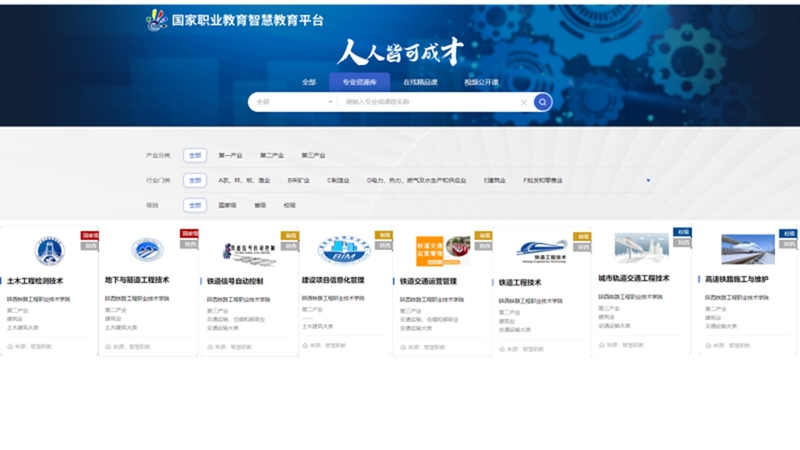Open the 全部 dropdown in the search bar
The height and width of the screenshot is (450, 800).
click(x=293, y=102)
